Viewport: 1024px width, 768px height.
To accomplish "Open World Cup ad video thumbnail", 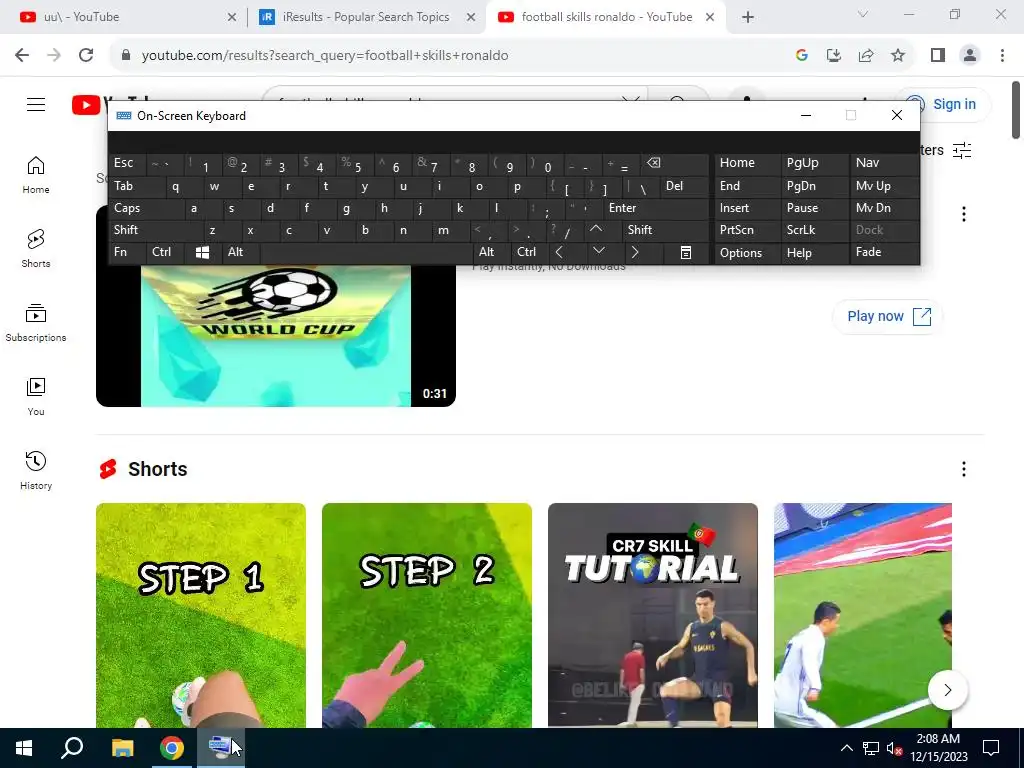I will (x=276, y=334).
